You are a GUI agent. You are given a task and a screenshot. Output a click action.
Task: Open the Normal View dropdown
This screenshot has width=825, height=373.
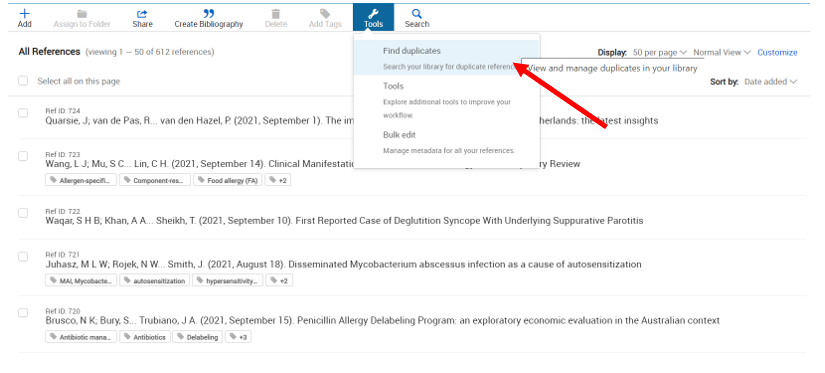(x=722, y=53)
